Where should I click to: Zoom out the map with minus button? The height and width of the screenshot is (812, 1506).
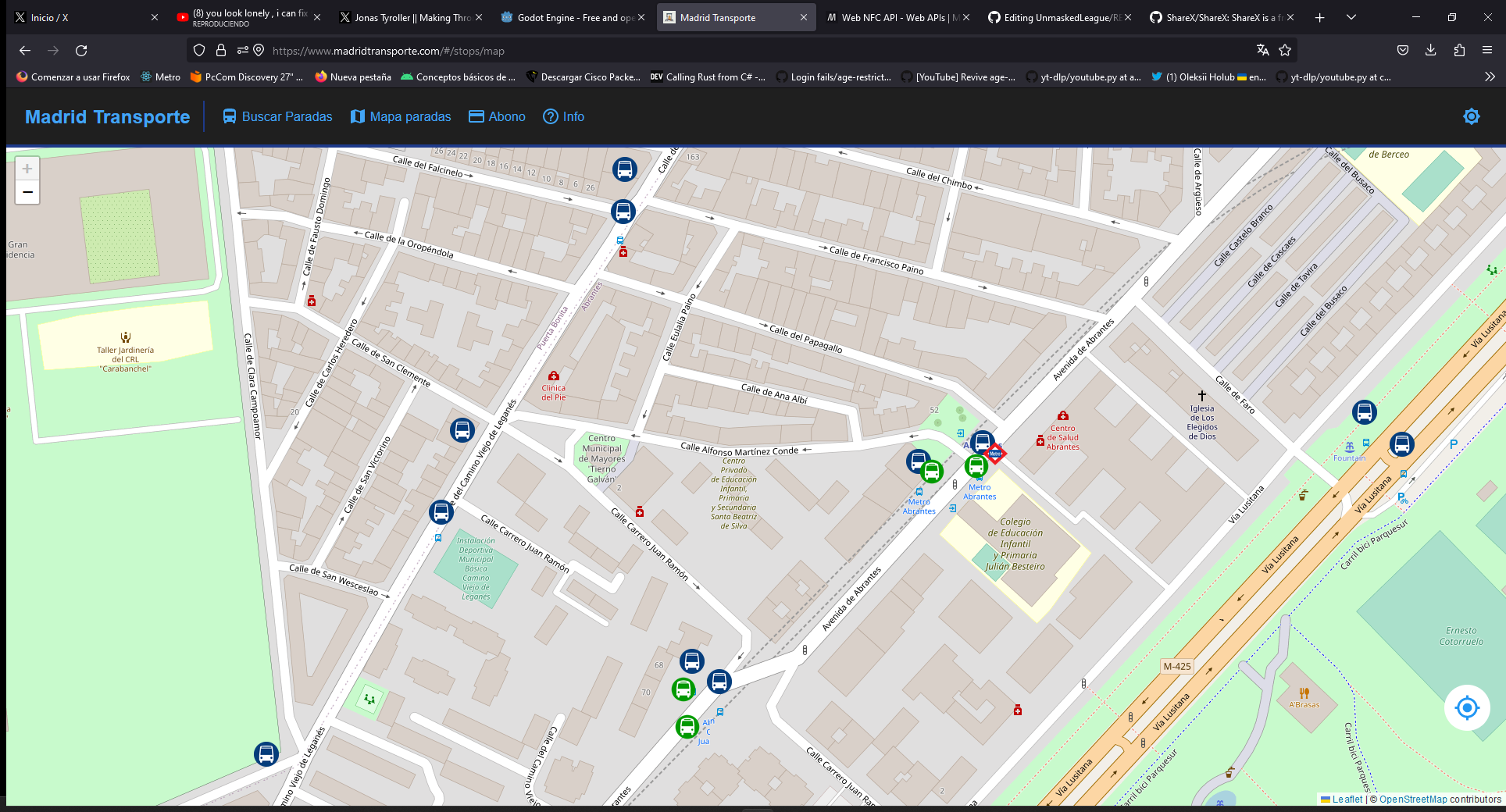pos(27,192)
